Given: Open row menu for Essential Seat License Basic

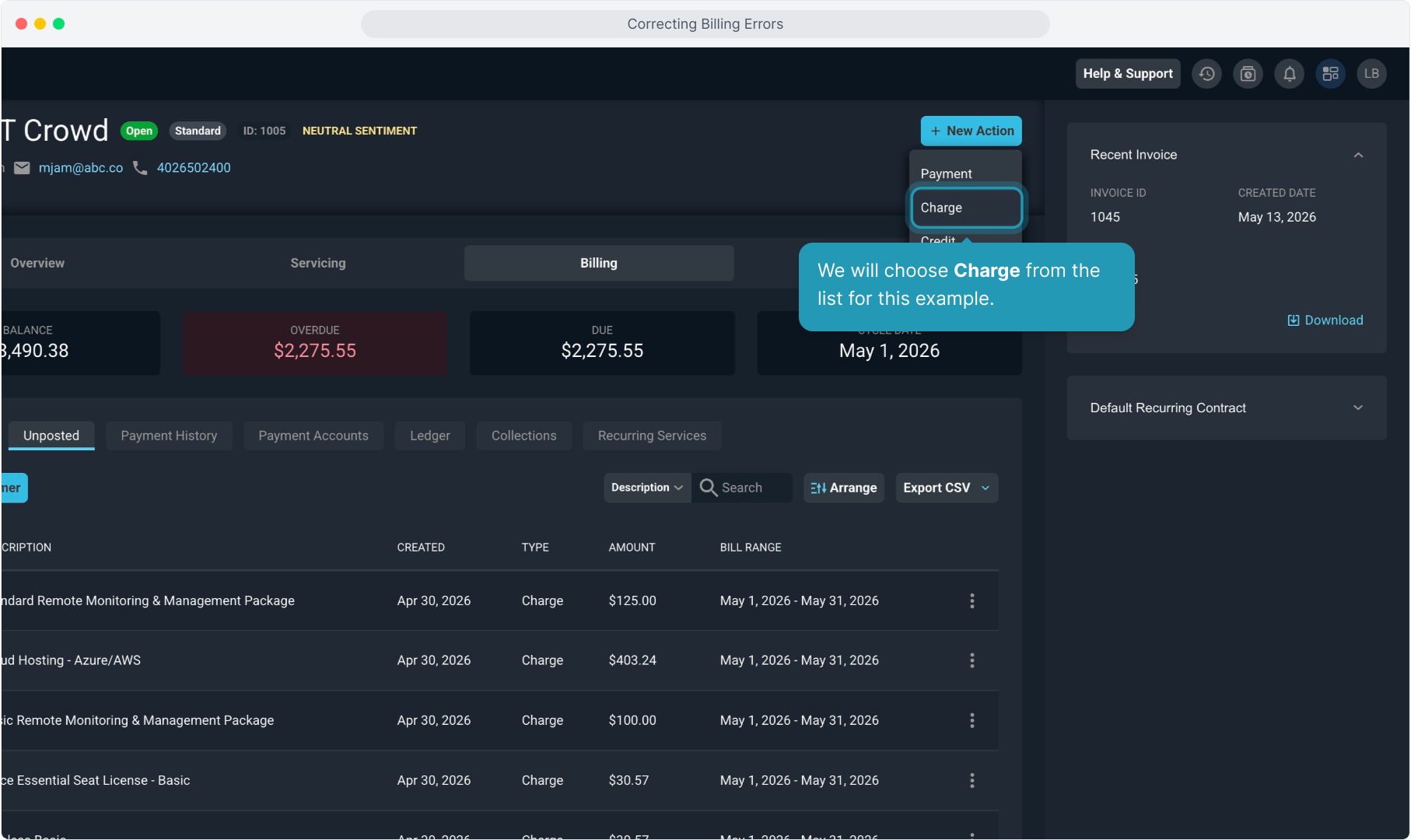Looking at the screenshot, I should (x=972, y=780).
